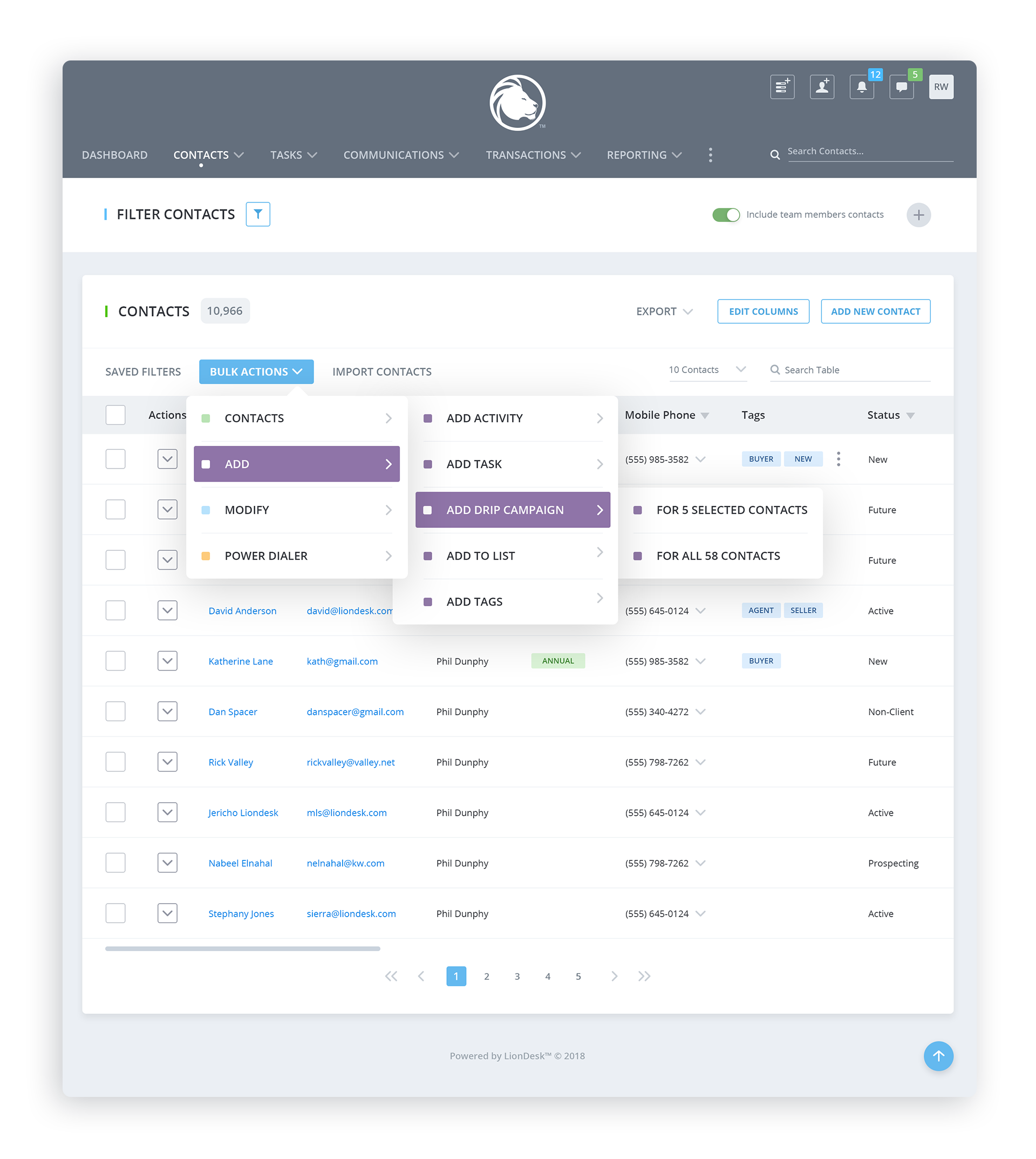Click the filter funnel icon
Viewport: 1036px width, 1159px height.
(258, 214)
